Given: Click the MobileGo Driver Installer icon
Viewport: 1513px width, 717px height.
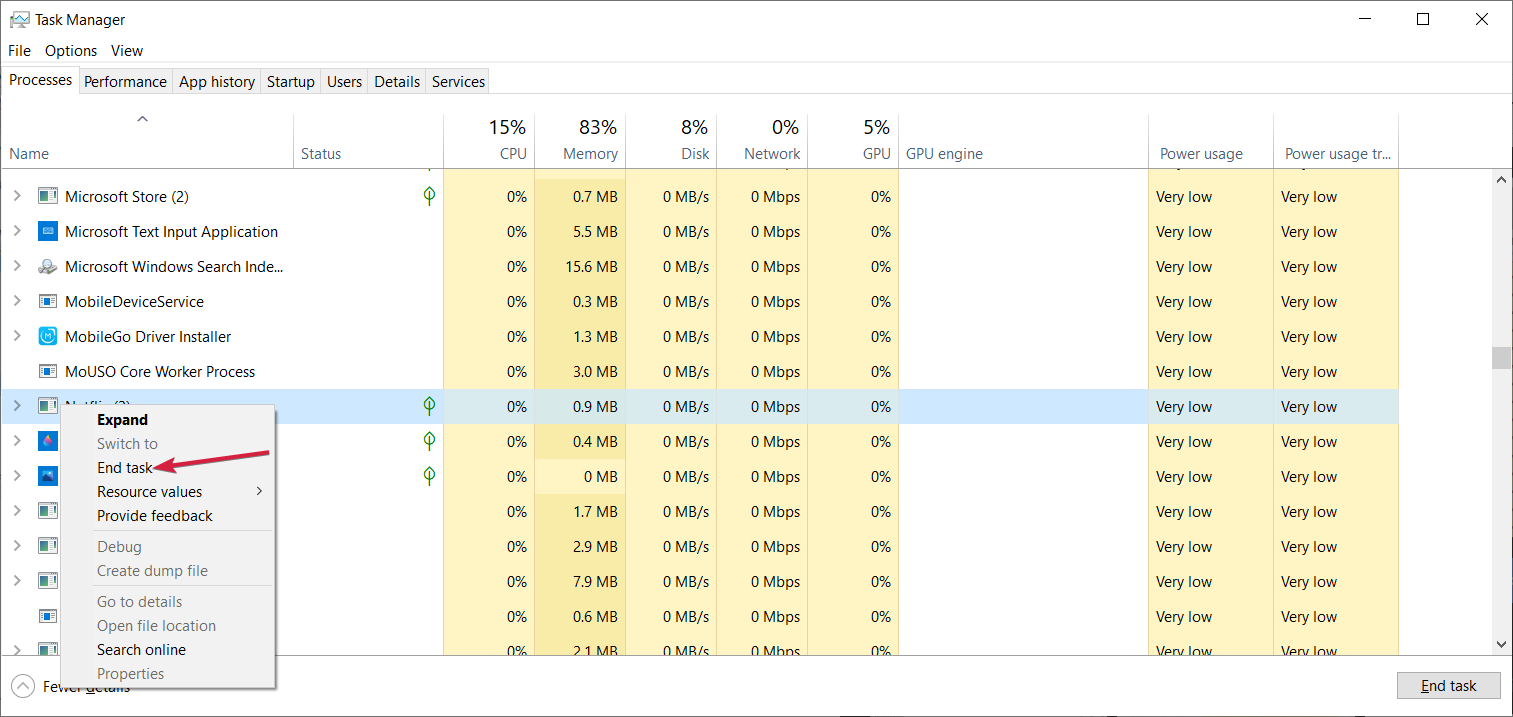Looking at the screenshot, I should click(47, 337).
